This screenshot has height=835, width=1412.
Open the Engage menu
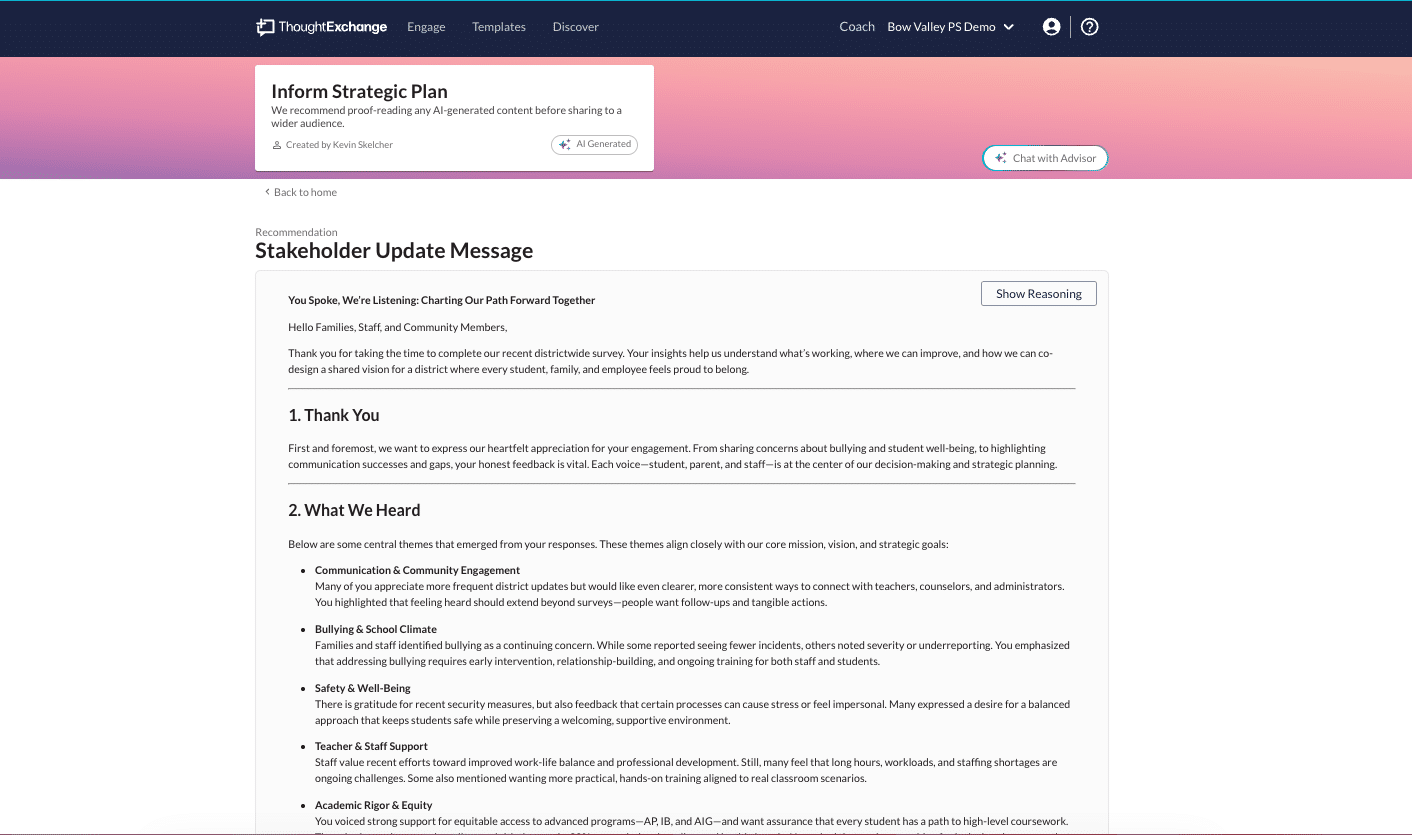pyautogui.click(x=426, y=27)
